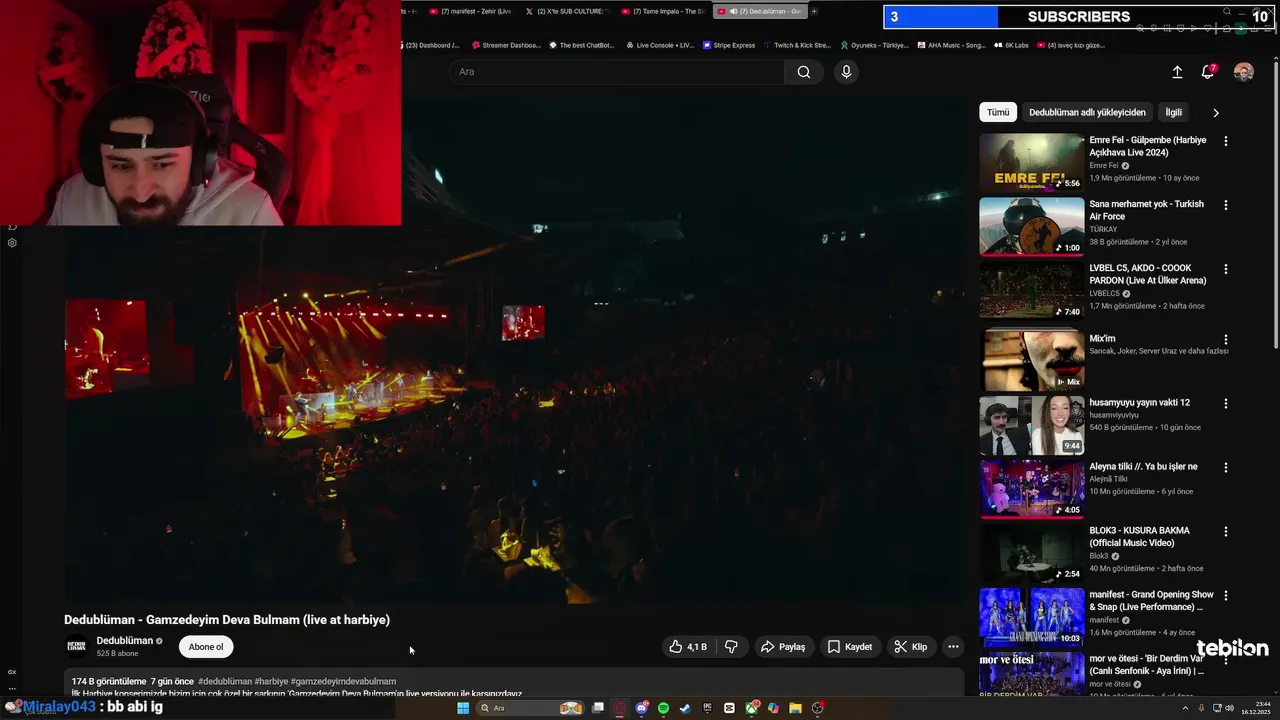The image size is (1280, 720).
Task: Open options for Mix'im playlist
Action: 1226,339
